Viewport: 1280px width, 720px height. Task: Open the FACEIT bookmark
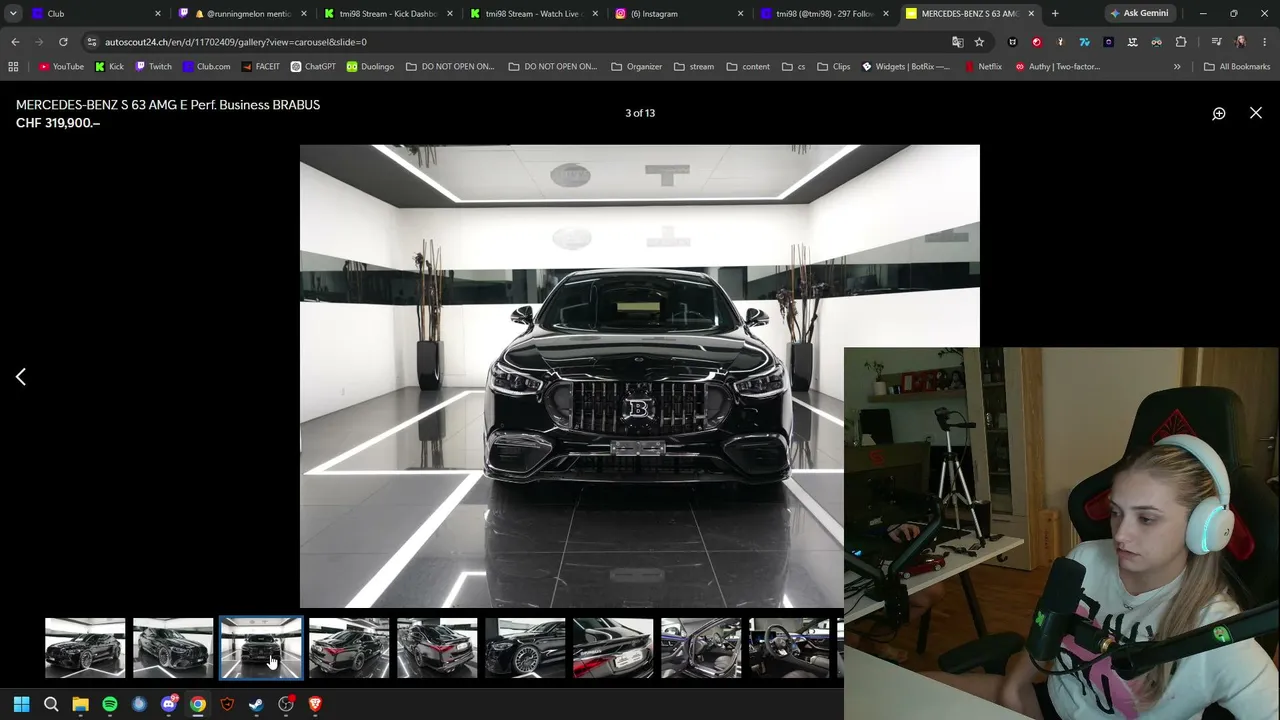click(x=260, y=67)
